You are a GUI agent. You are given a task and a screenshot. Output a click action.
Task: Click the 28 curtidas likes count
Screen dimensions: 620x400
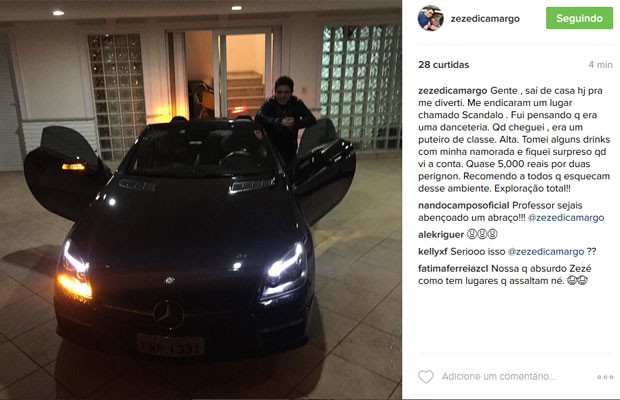pos(444,65)
